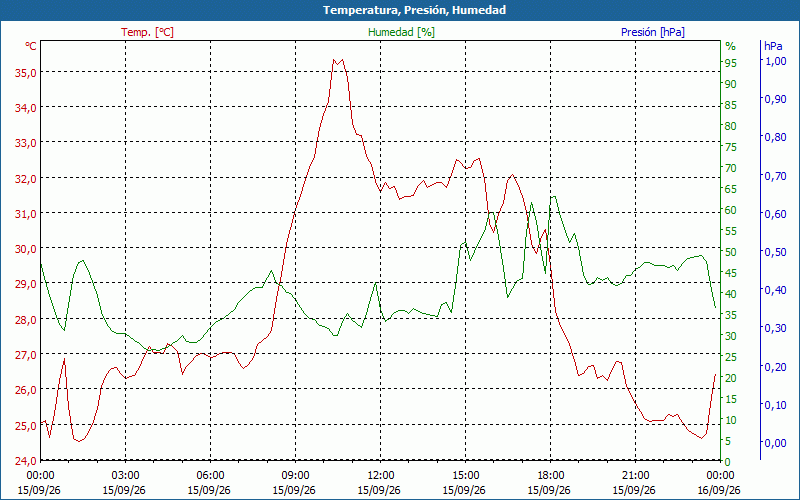The width and height of the screenshot is (800, 500).
Task: Click the "06:00" time axis label
Action: click(210, 476)
